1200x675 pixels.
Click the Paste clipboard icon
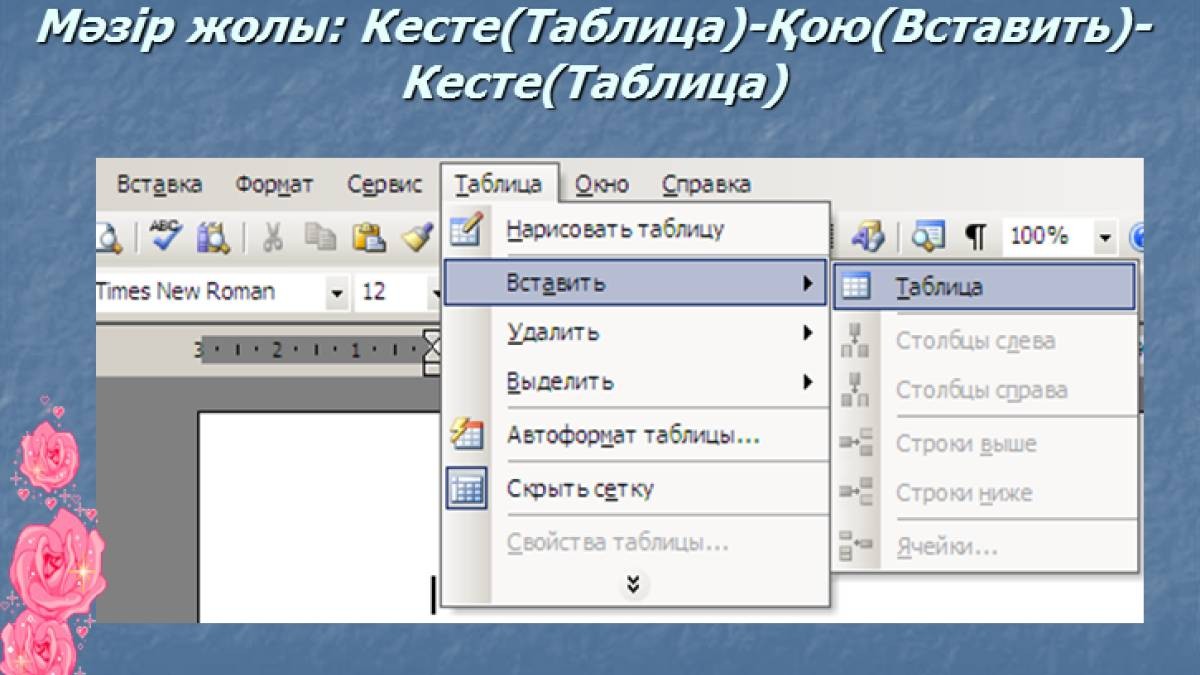point(369,236)
